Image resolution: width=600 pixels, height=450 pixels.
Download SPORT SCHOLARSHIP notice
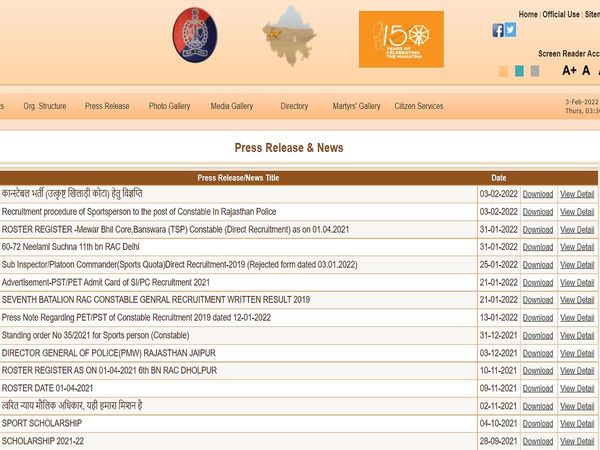pyautogui.click(x=538, y=424)
